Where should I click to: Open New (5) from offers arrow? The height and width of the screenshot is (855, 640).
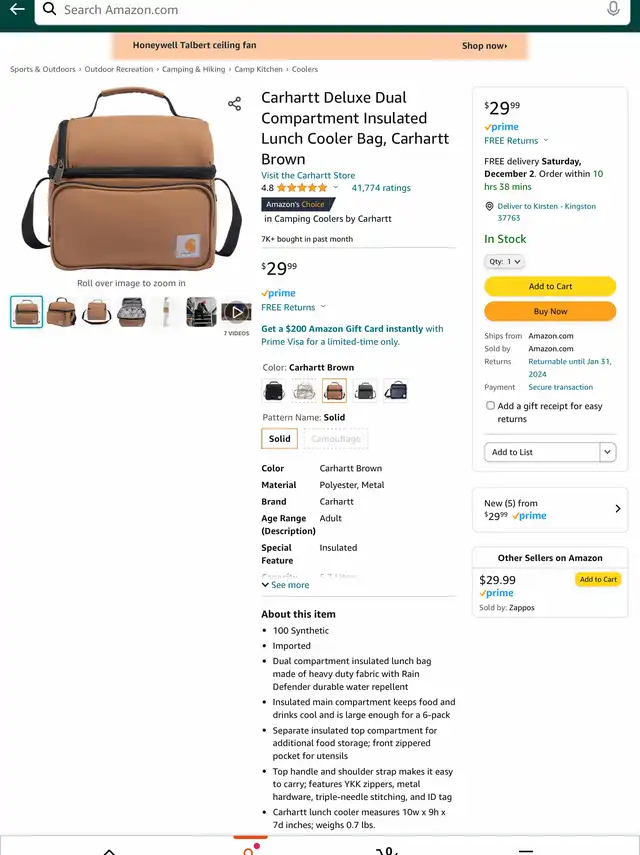point(618,508)
